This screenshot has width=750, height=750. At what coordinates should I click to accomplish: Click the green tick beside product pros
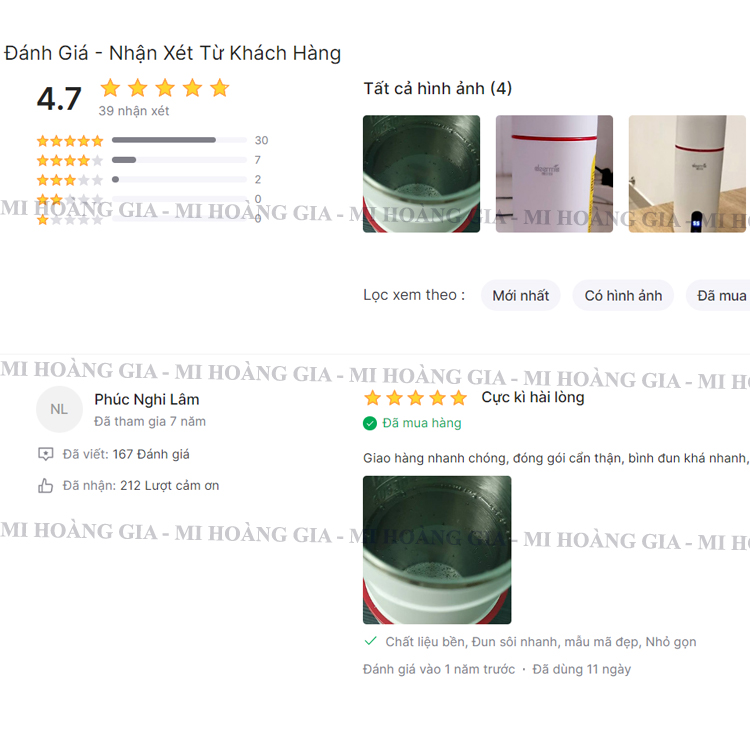click(x=371, y=641)
